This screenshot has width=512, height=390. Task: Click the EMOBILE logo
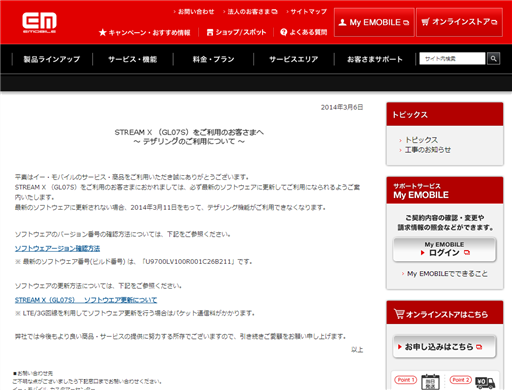click(39, 23)
